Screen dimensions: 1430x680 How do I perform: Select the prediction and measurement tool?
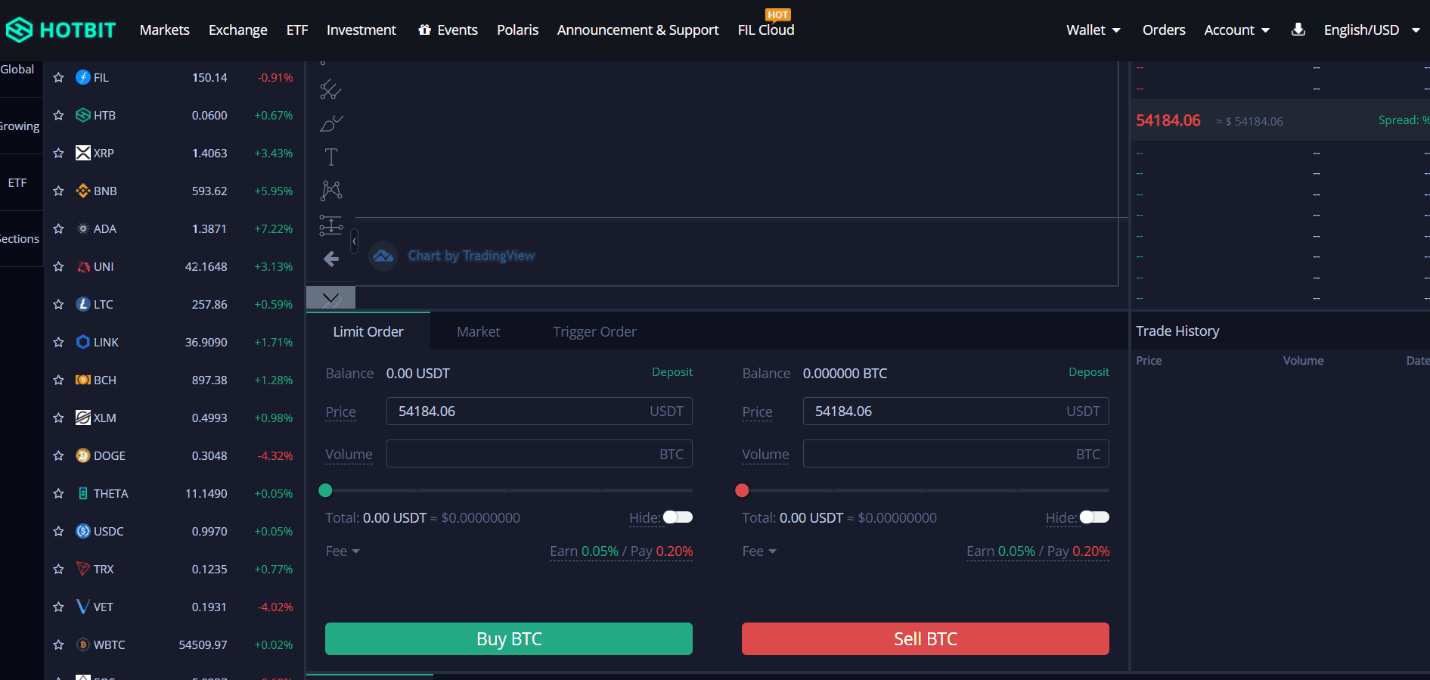pyautogui.click(x=331, y=225)
